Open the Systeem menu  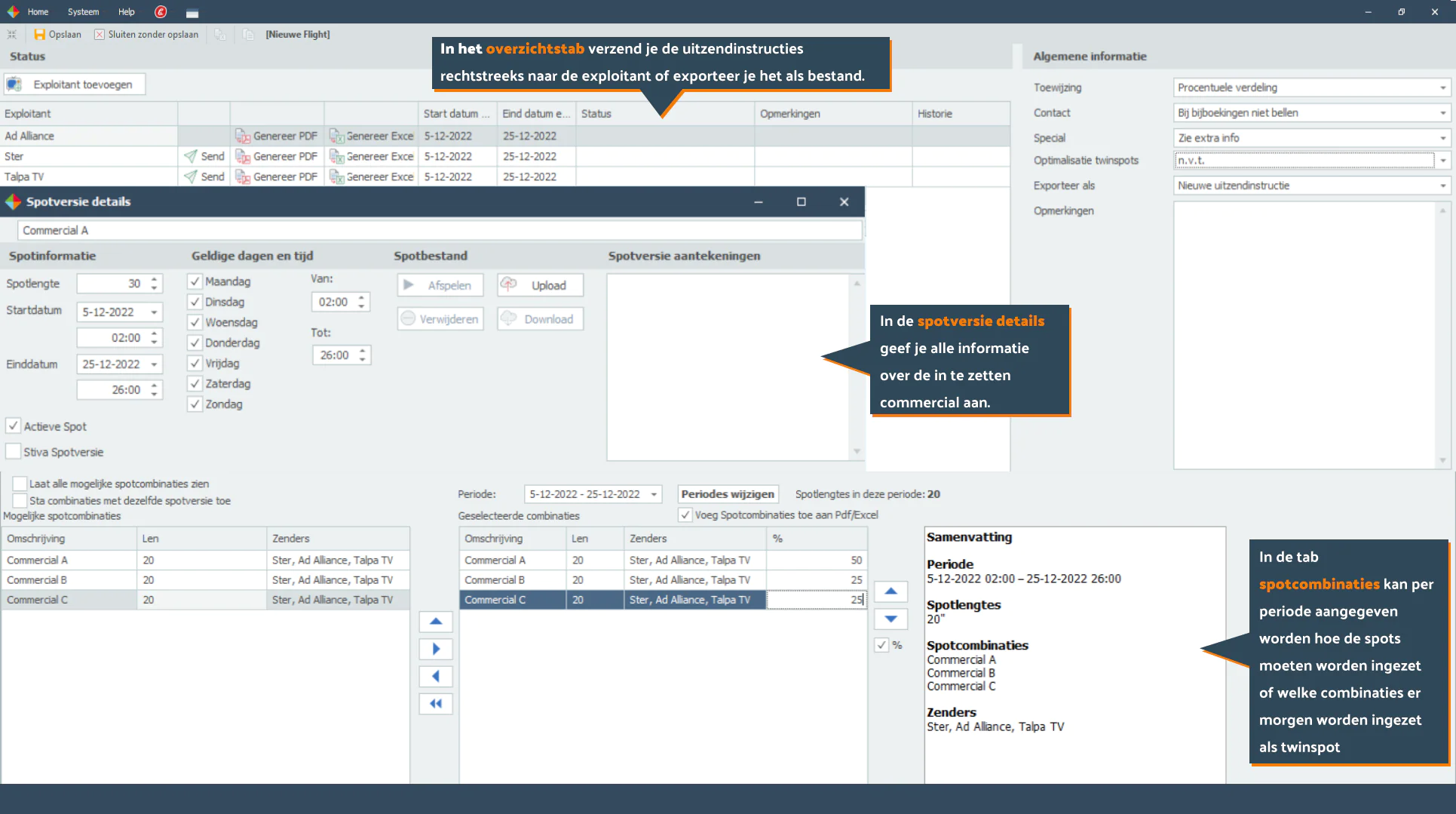click(x=83, y=11)
